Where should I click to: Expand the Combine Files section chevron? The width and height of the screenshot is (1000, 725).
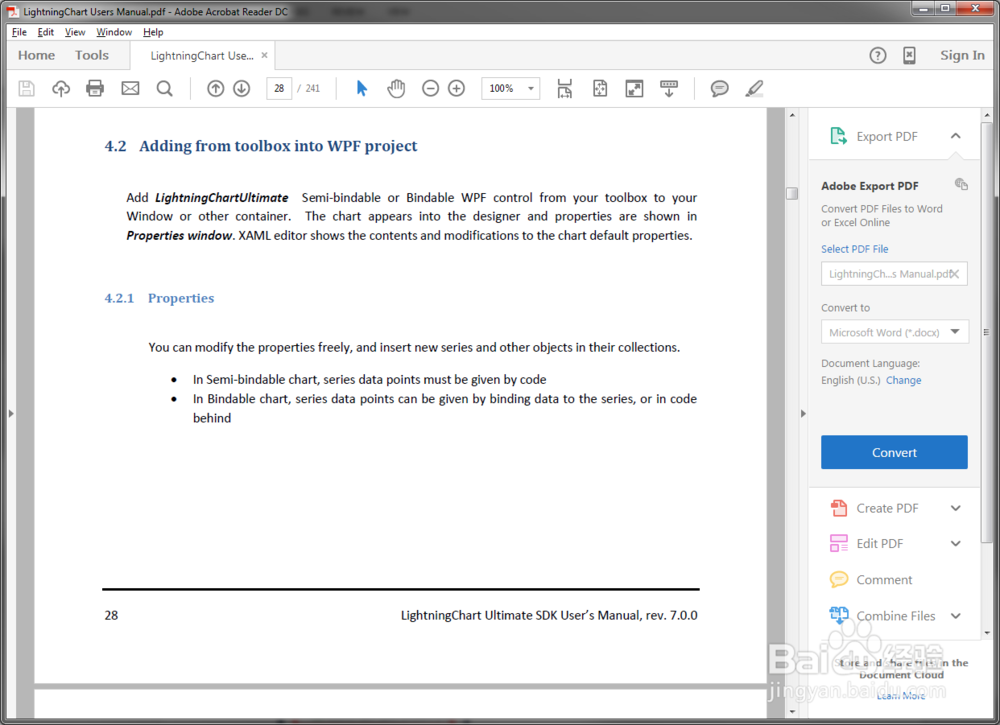coord(955,615)
